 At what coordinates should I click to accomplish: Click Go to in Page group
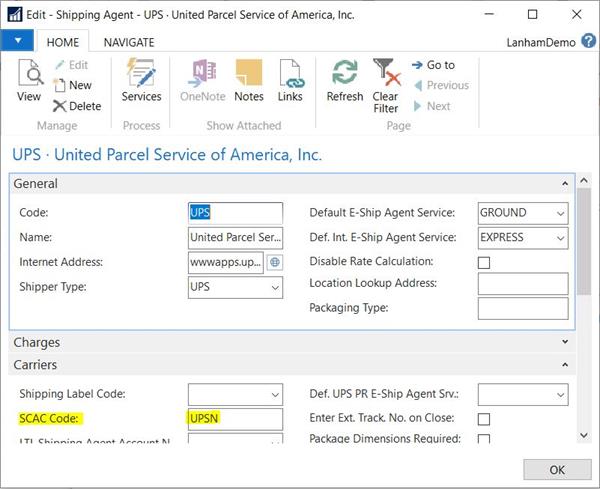(434, 65)
